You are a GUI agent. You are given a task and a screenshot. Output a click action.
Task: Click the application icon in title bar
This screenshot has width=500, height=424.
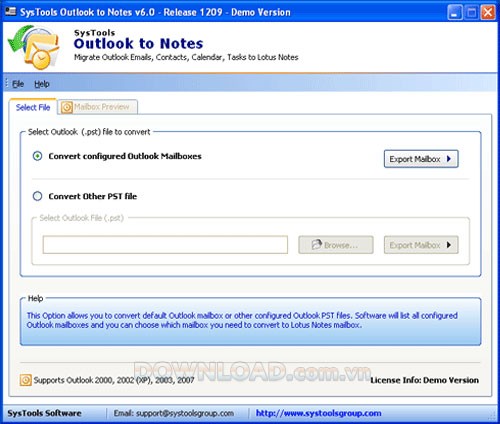10,12
